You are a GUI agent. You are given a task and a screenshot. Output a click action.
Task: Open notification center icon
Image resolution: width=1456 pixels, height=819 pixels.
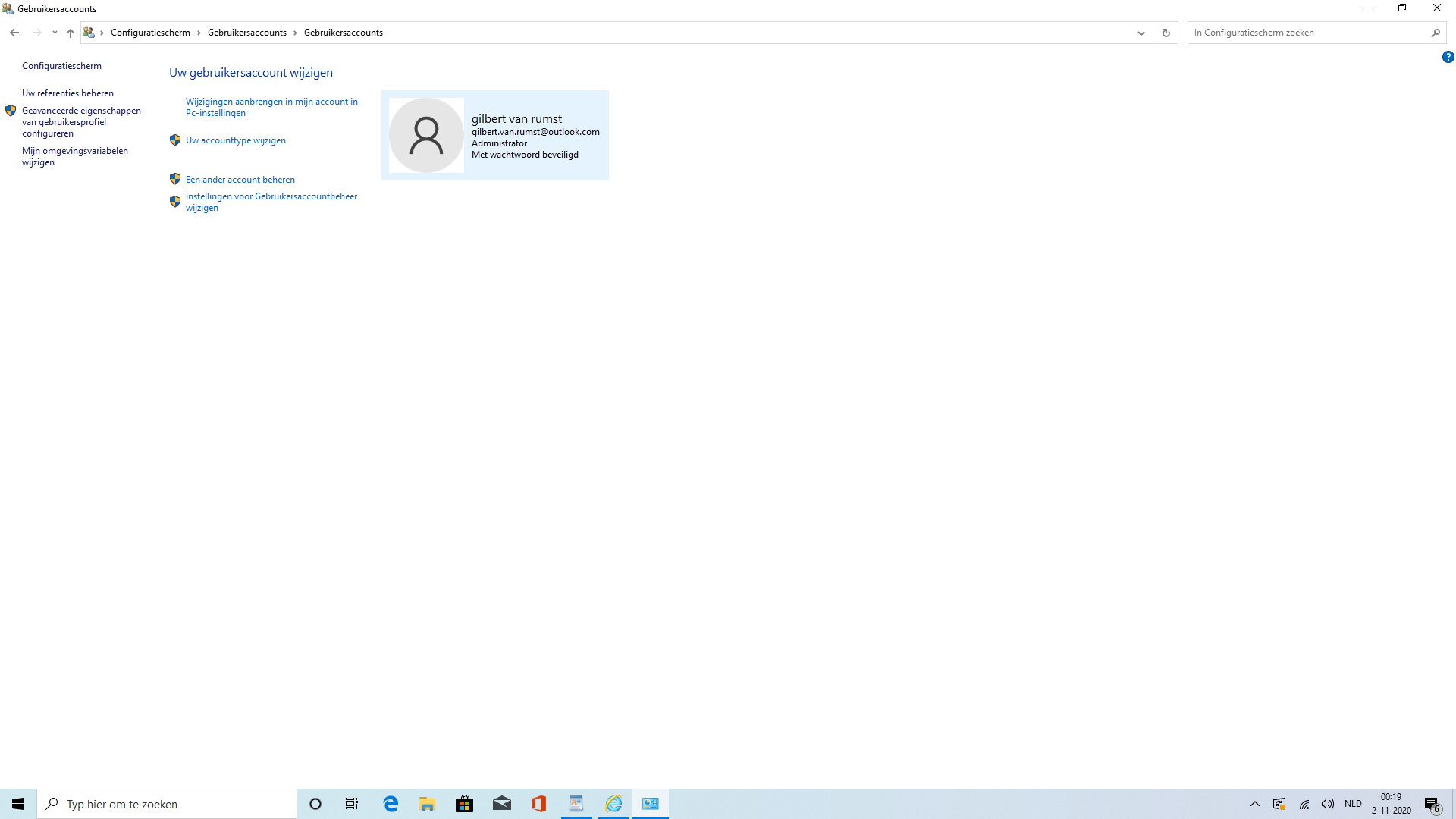1432,804
